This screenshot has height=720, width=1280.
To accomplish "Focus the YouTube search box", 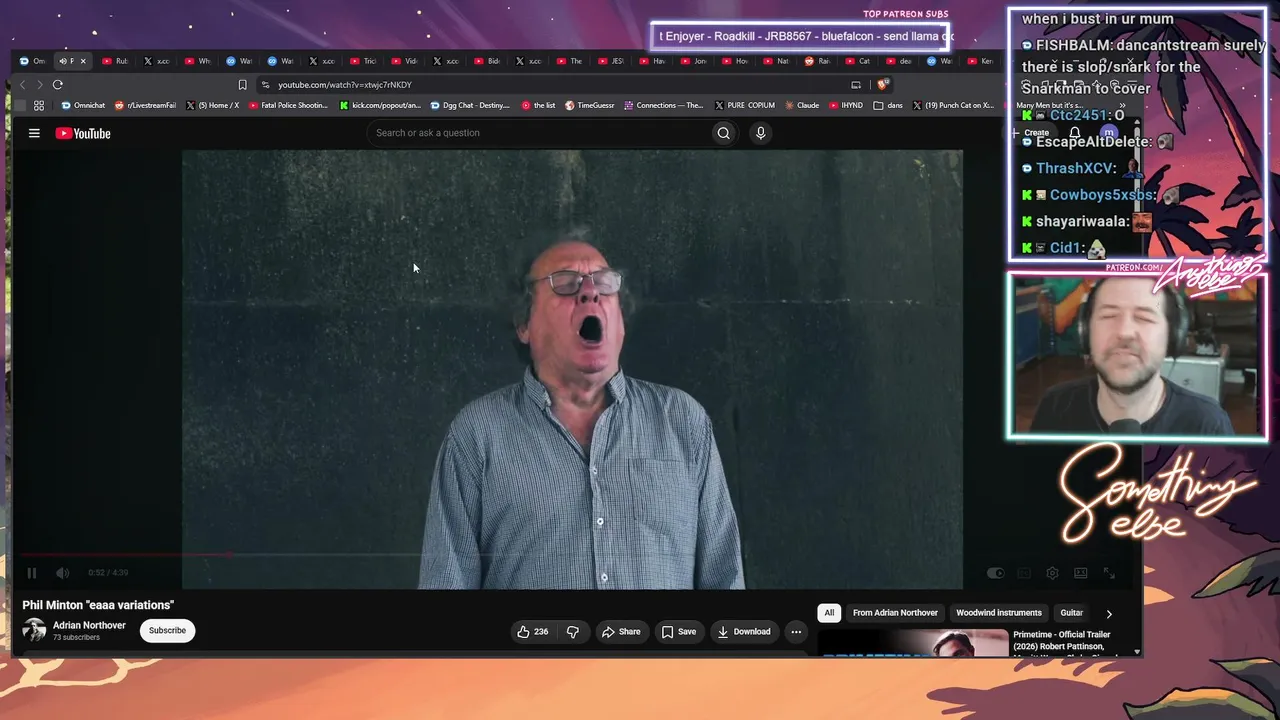I will pyautogui.click(x=538, y=133).
